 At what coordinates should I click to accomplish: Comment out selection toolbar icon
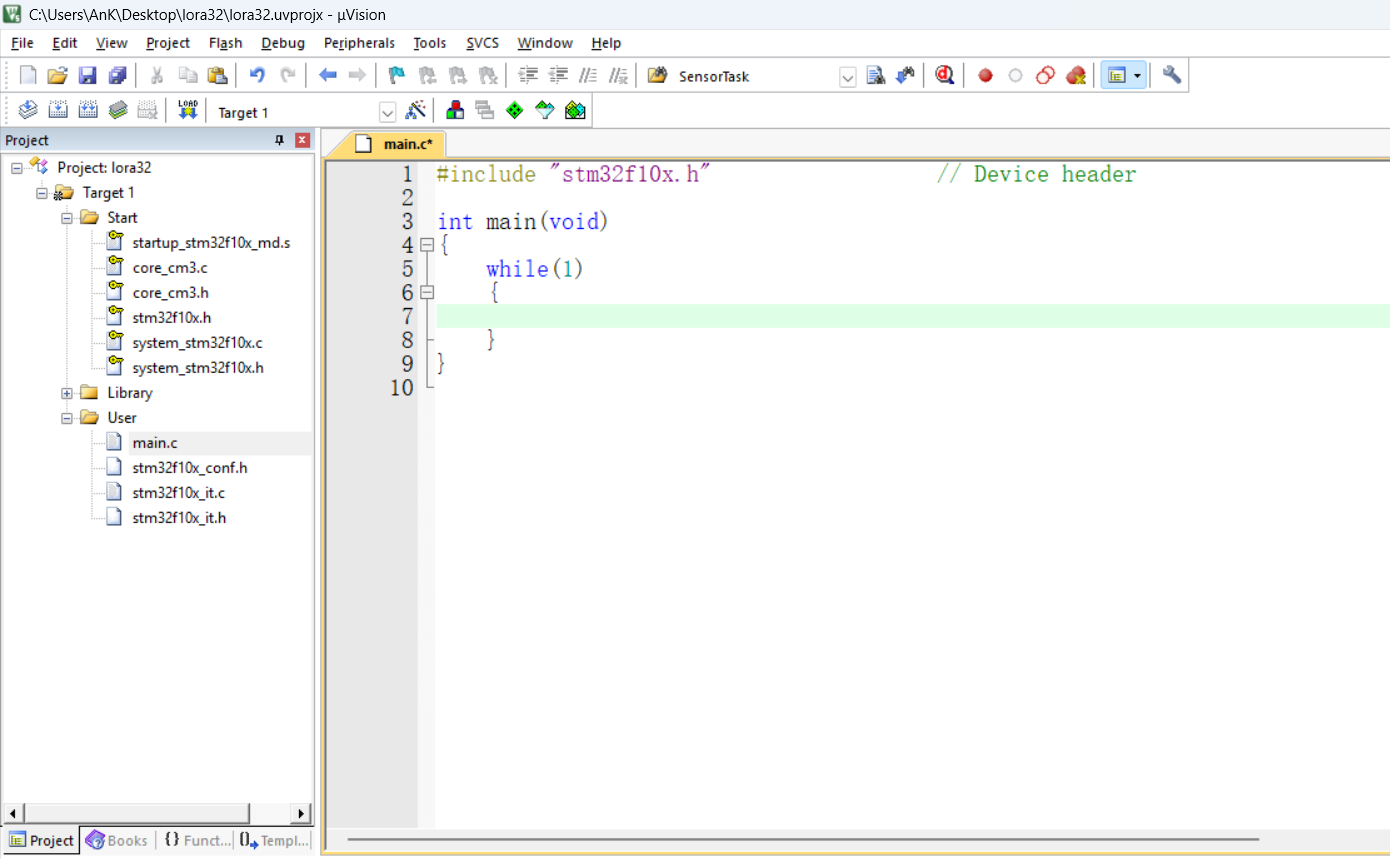[588, 76]
